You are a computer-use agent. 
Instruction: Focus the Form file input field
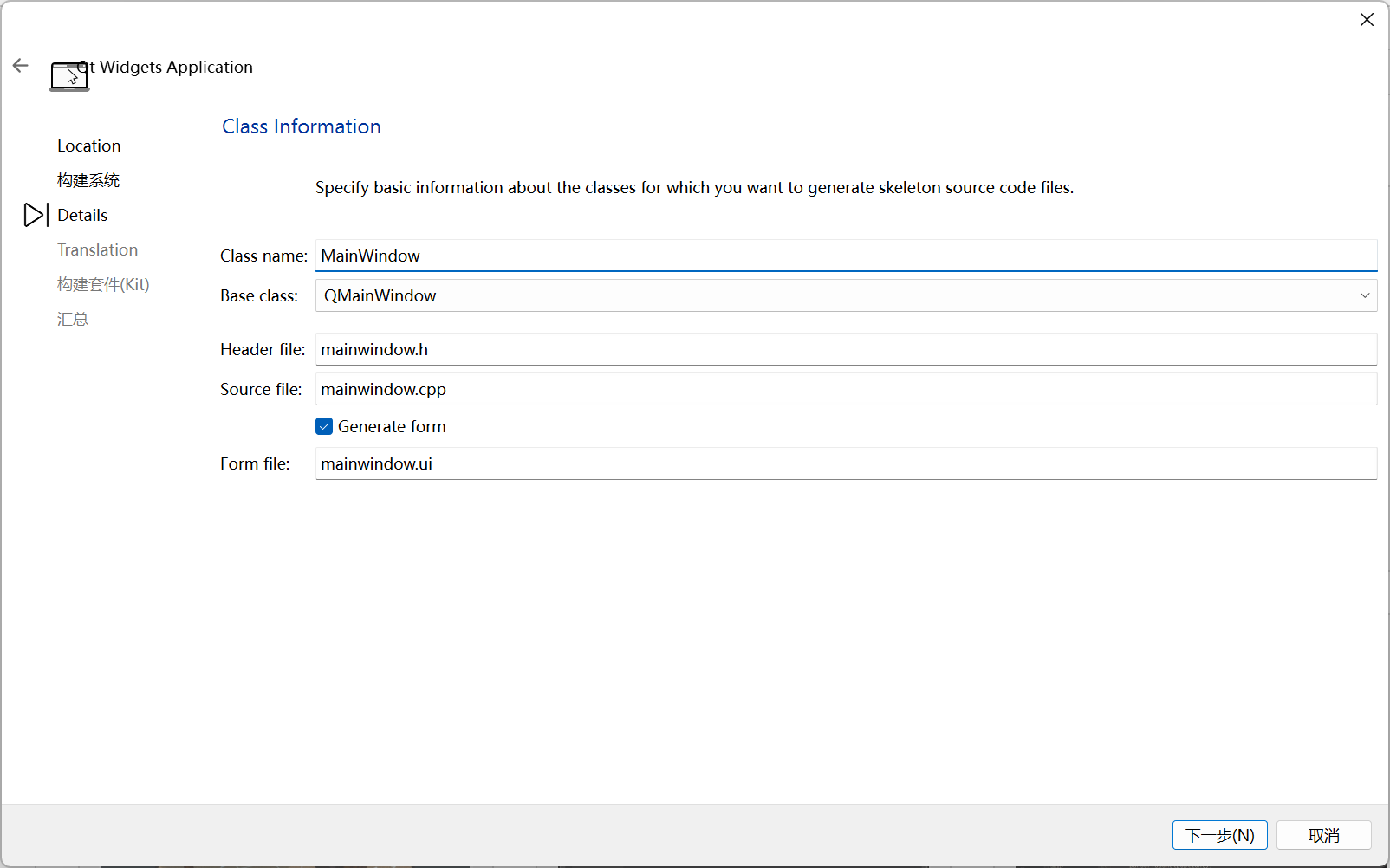846,463
